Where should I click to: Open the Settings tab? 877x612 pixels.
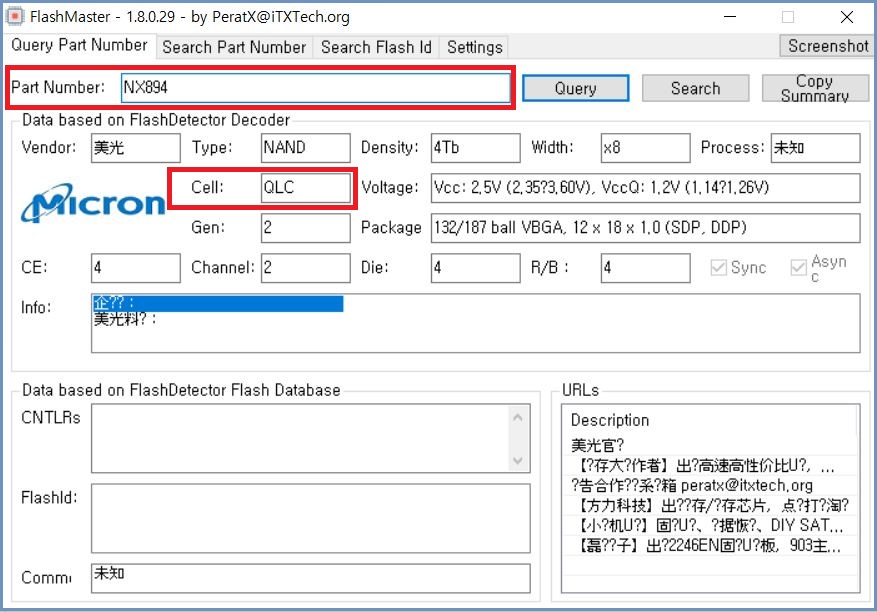coord(474,48)
